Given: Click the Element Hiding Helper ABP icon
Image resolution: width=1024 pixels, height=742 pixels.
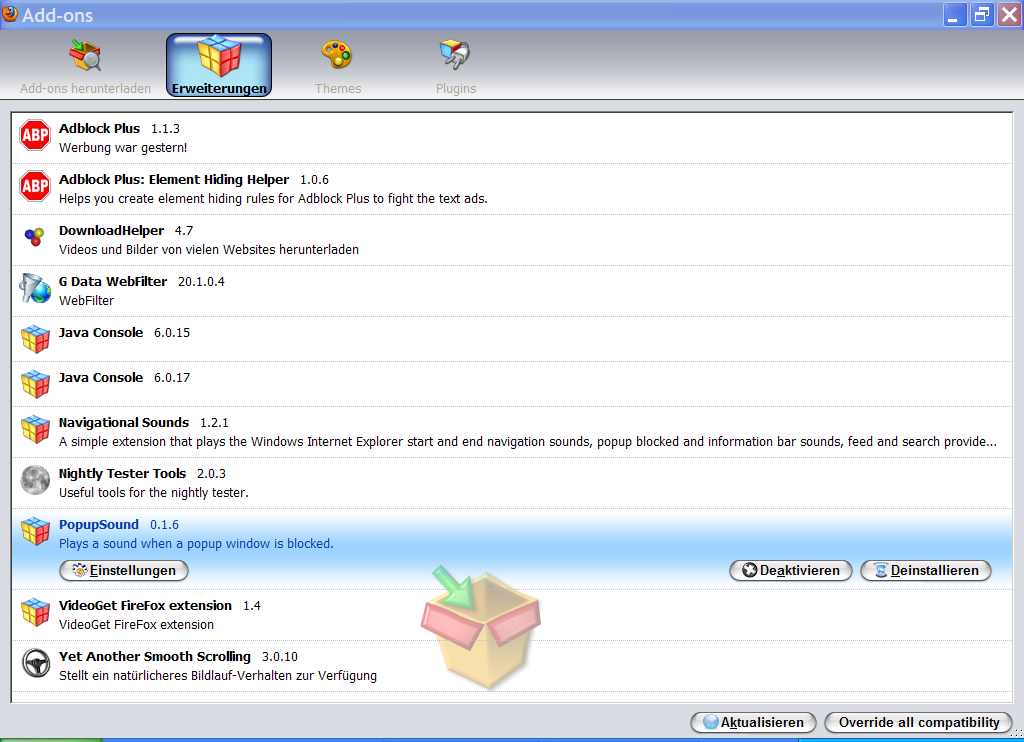Looking at the screenshot, I should [35, 186].
